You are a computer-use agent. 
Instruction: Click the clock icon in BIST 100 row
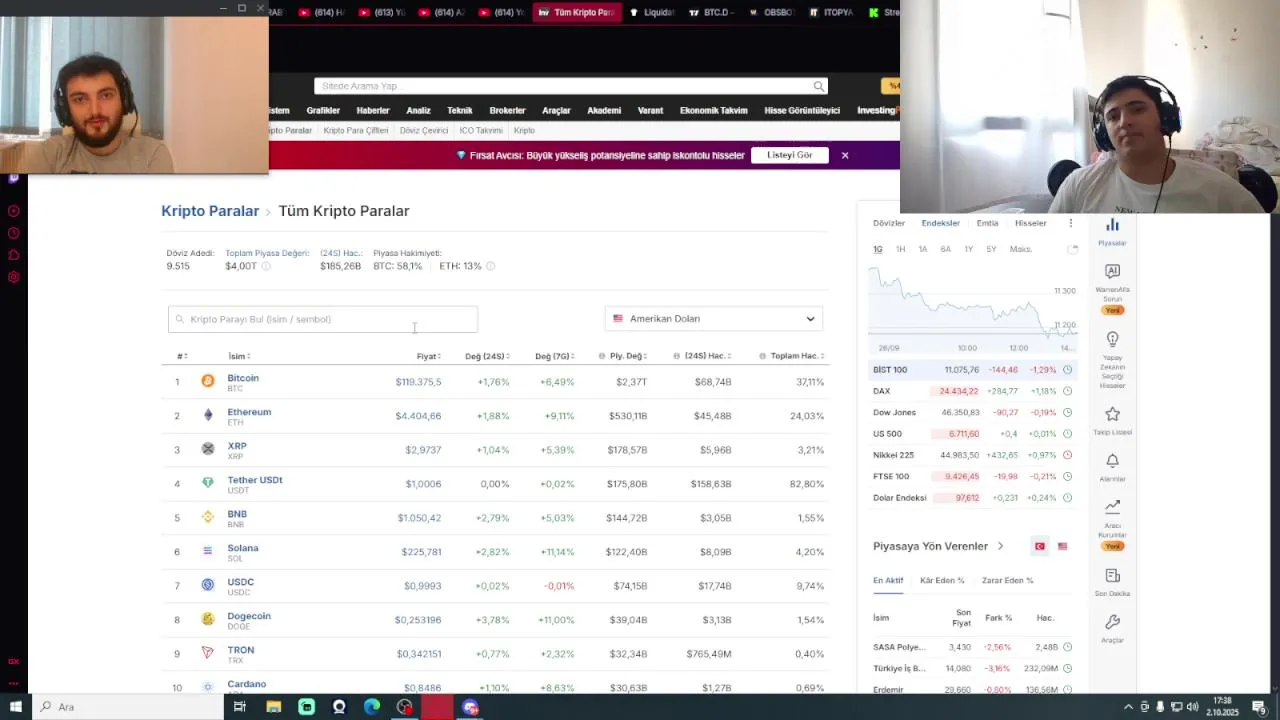(x=1067, y=370)
